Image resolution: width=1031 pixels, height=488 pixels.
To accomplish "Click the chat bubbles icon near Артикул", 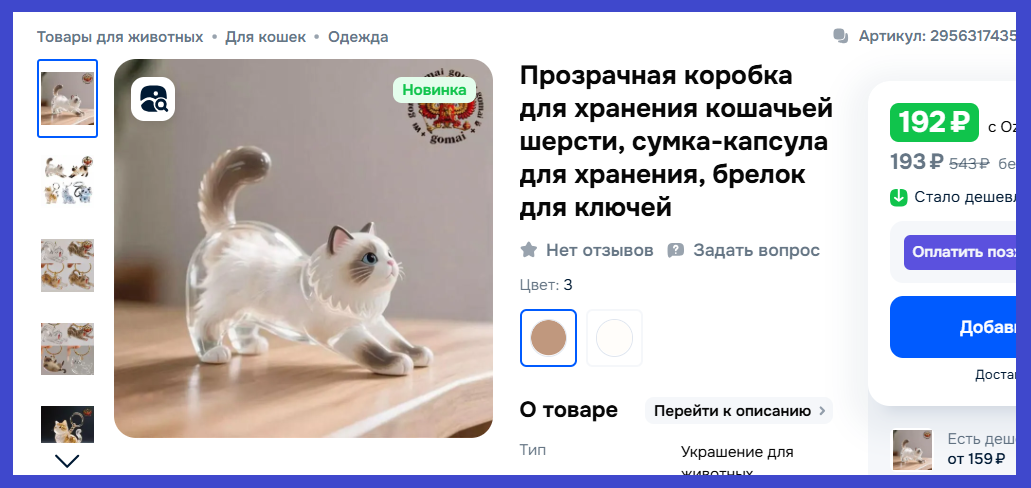I will [x=840, y=36].
